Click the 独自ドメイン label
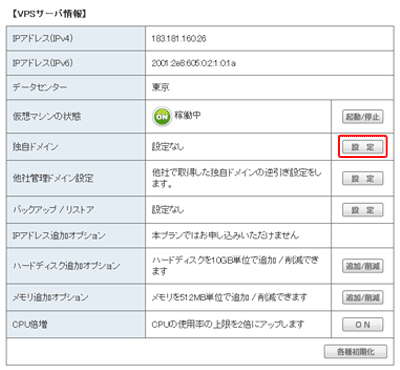This screenshot has width=400, height=370. 35,147
